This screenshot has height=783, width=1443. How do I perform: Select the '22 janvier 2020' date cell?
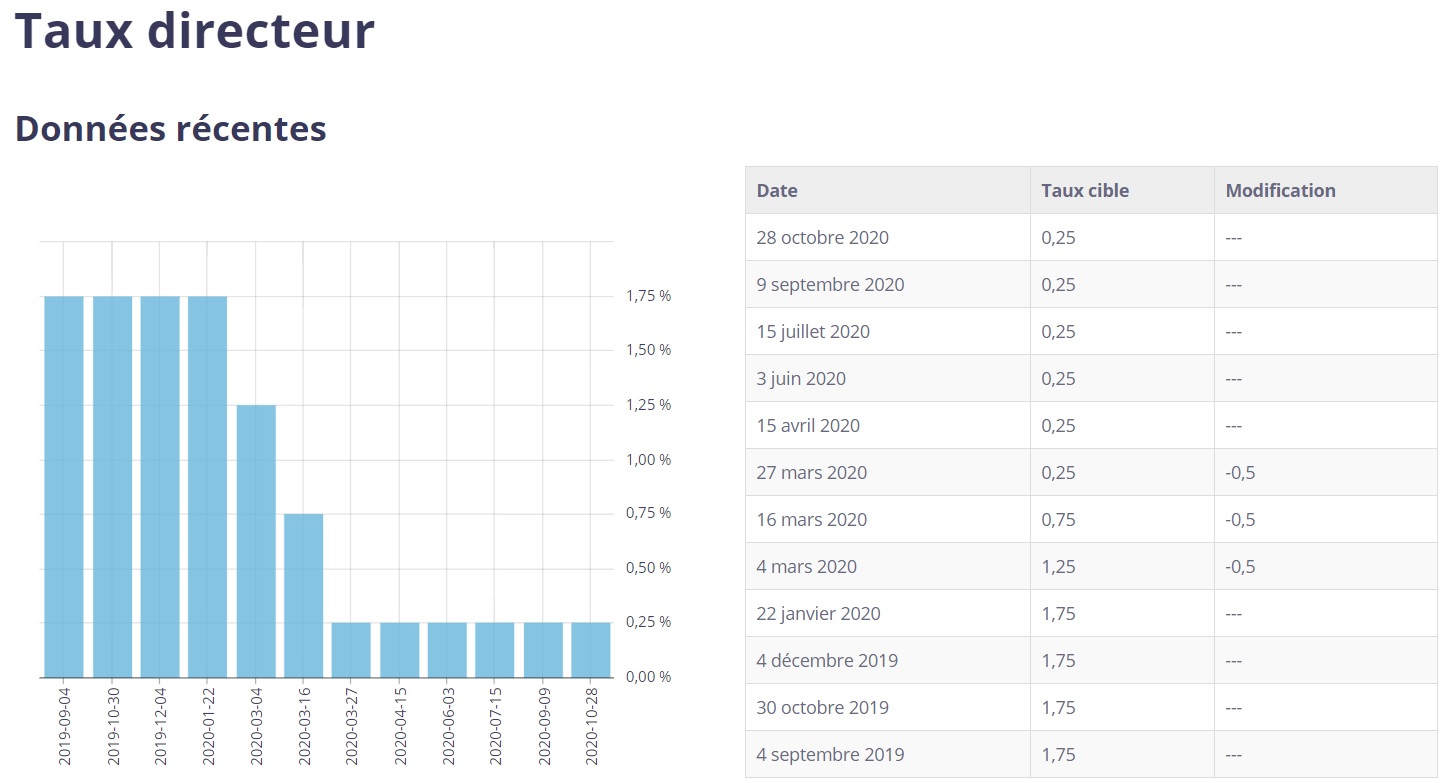click(x=888, y=614)
